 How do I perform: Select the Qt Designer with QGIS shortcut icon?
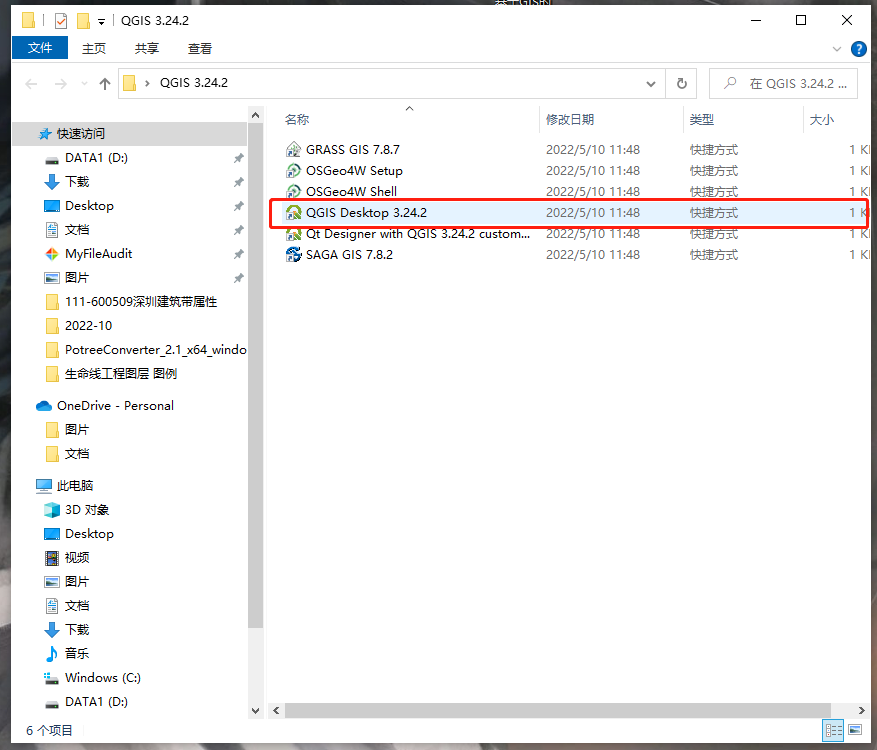(x=294, y=234)
